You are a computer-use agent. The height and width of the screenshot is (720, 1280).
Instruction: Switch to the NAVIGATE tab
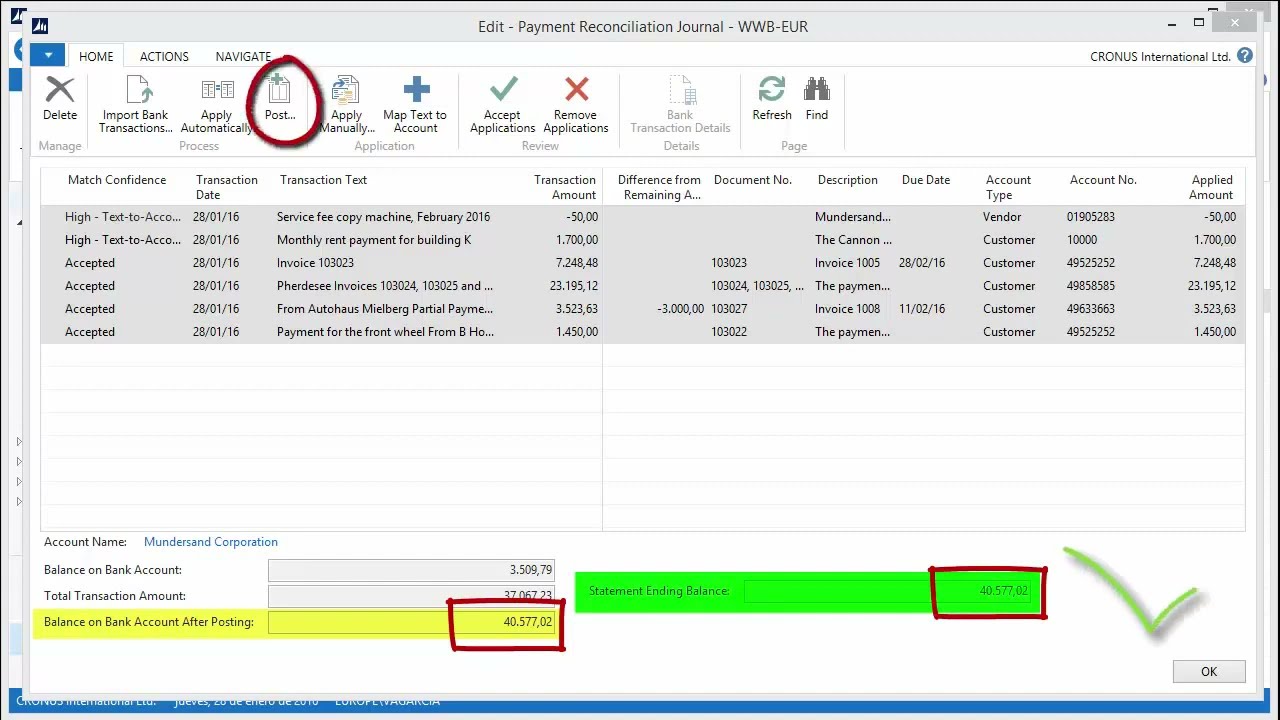243,57
